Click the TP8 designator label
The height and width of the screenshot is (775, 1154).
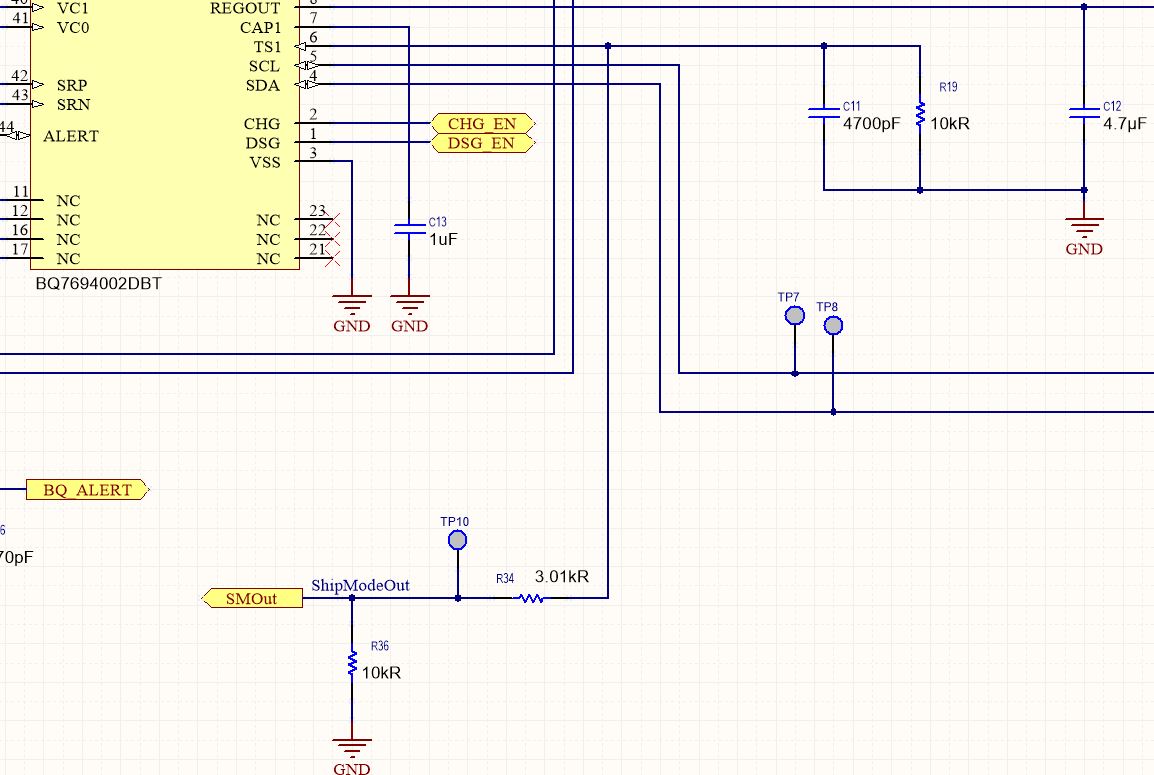click(x=826, y=306)
